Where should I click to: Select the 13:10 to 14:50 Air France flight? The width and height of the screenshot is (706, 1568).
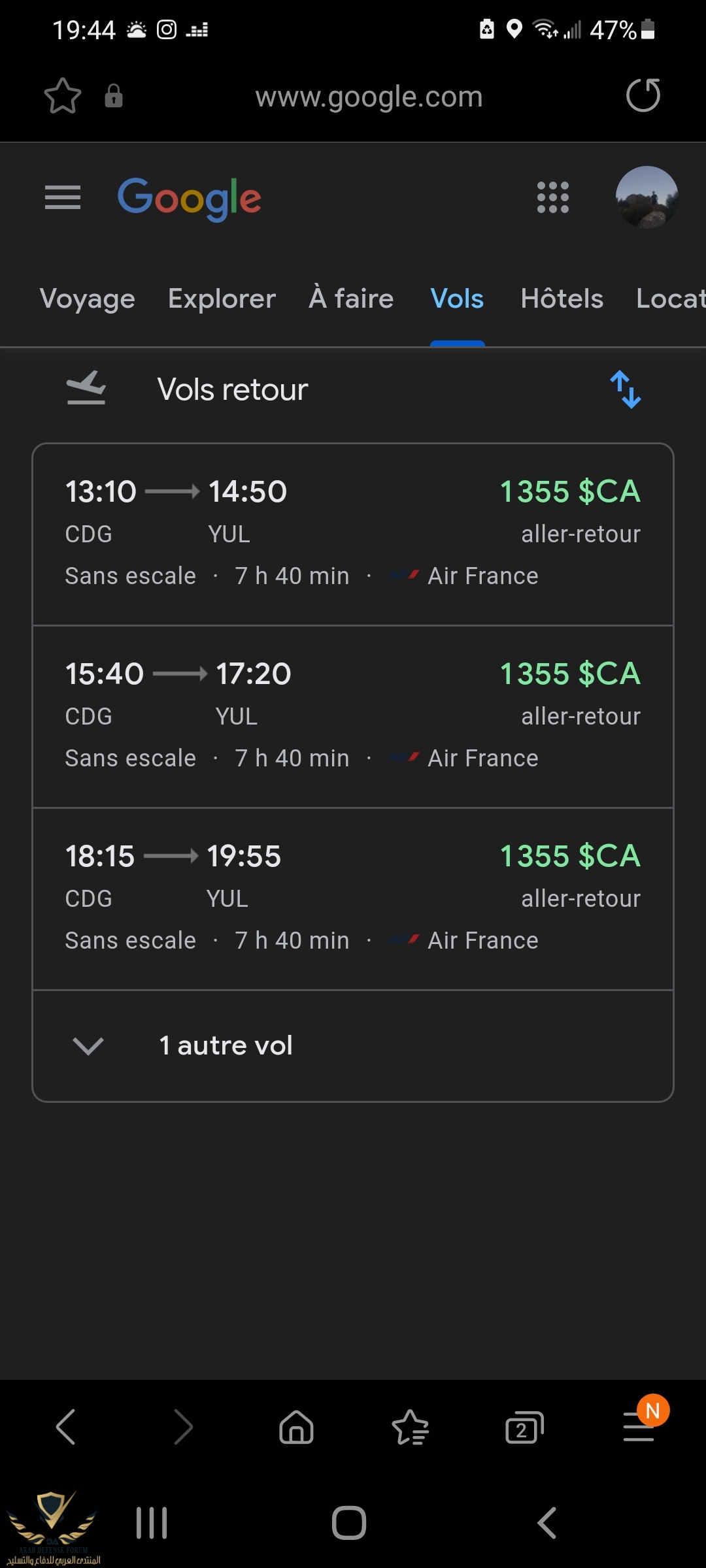(353, 534)
